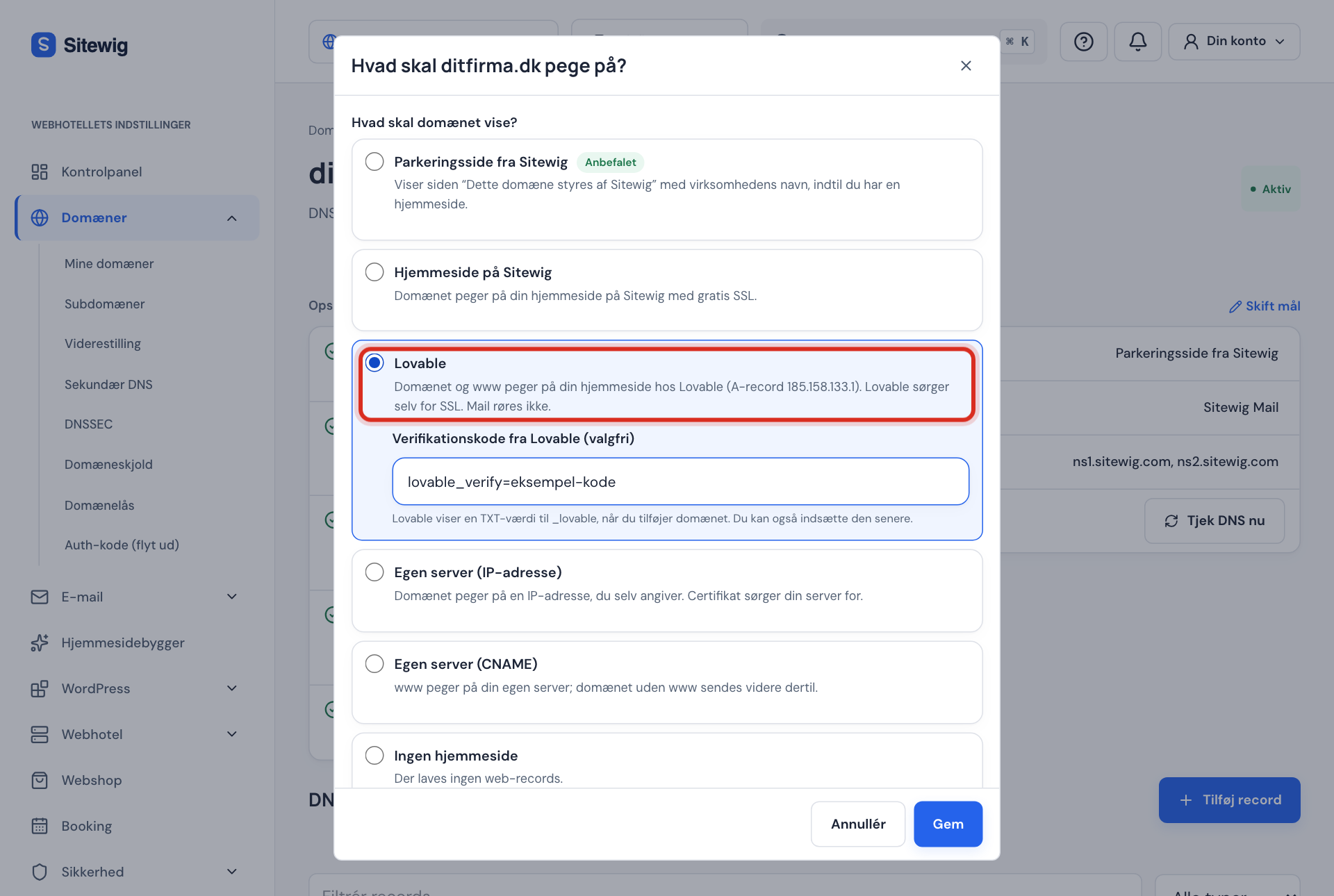Close the dialog with the X
Screen dimensions: 1334x896
coord(966,65)
